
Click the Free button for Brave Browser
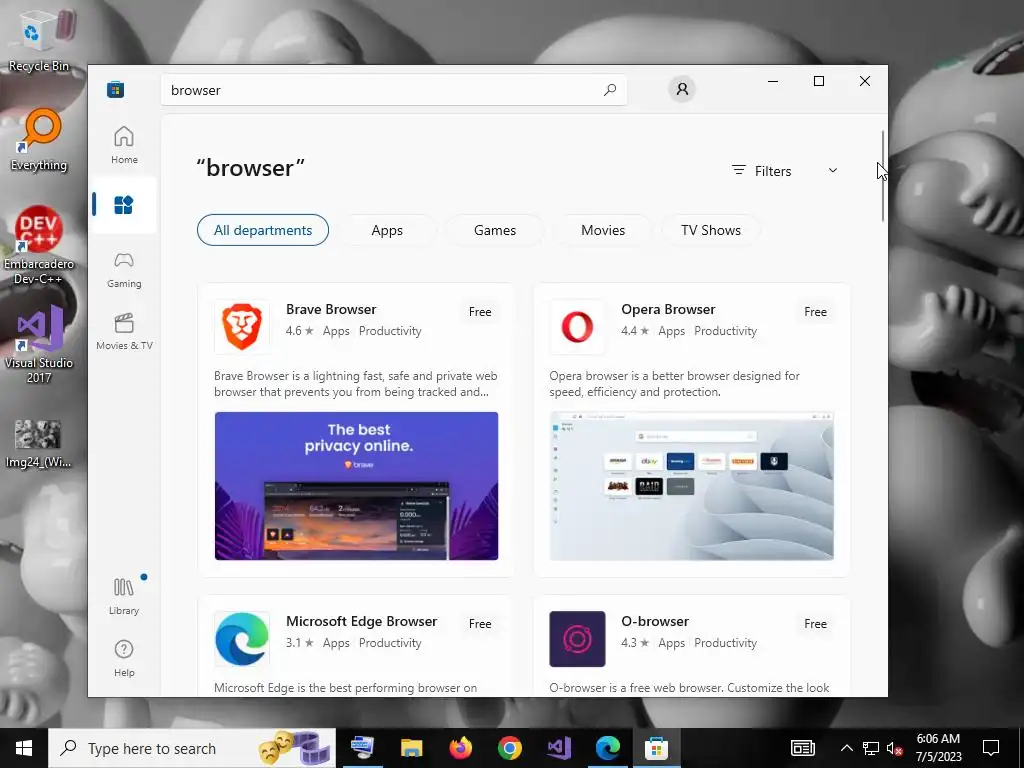point(480,312)
